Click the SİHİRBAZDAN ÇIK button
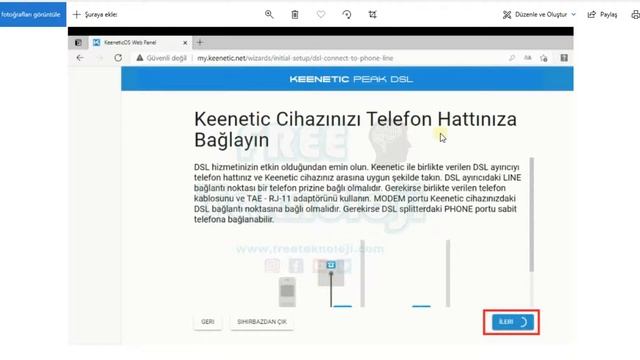 pyautogui.click(x=262, y=322)
